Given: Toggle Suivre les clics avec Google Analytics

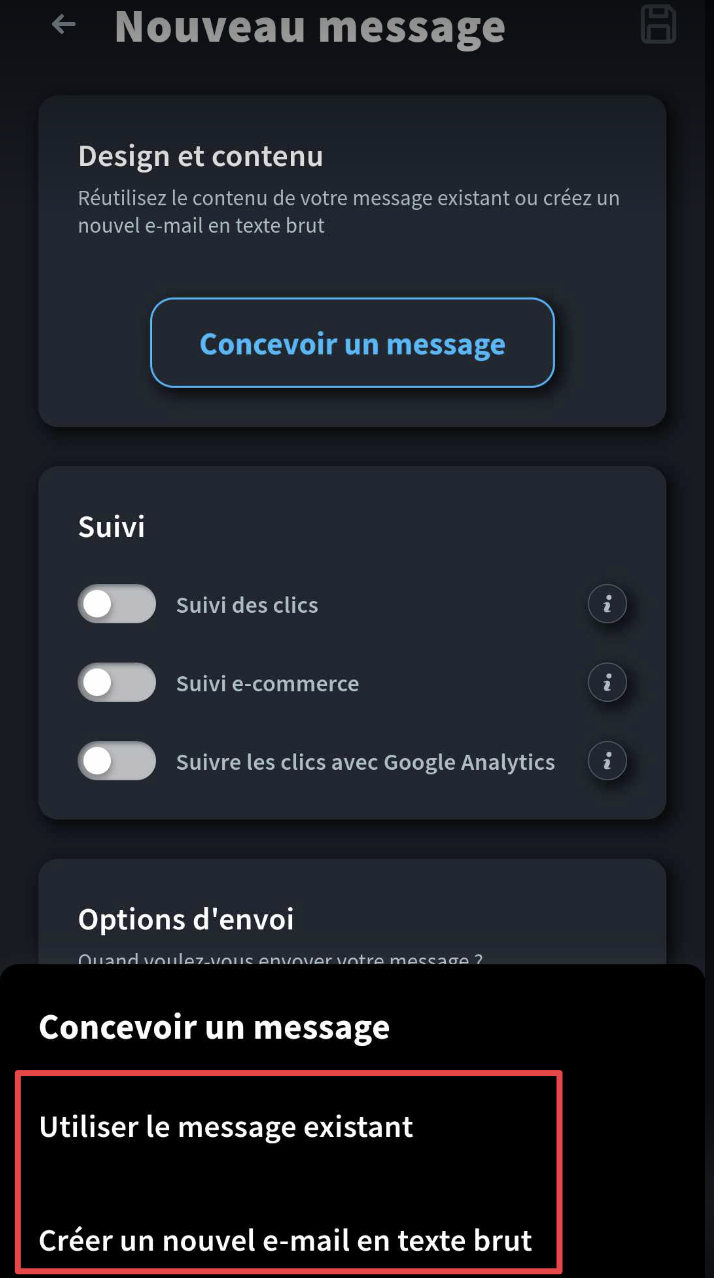Looking at the screenshot, I should tap(117, 761).
